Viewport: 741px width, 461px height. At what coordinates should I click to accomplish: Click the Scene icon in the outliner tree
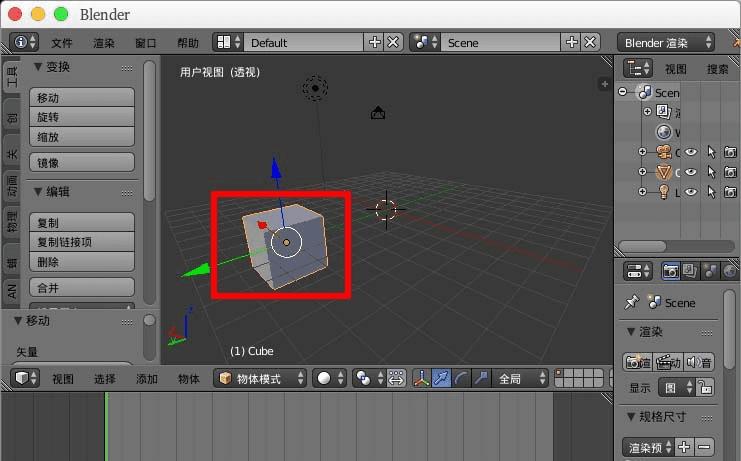click(x=645, y=92)
